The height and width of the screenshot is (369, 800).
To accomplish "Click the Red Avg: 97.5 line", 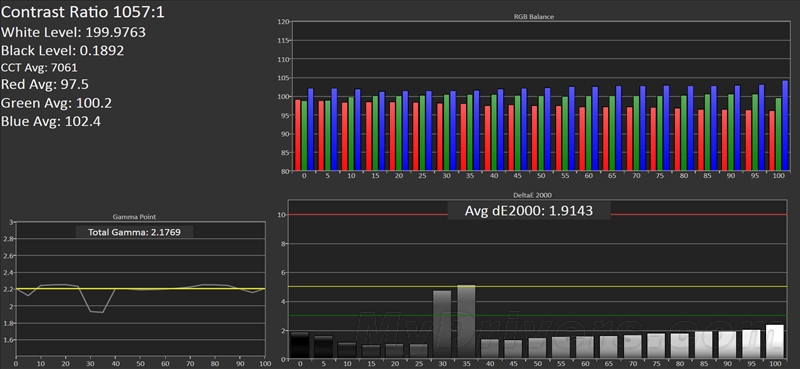I will (x=45, y=84).
